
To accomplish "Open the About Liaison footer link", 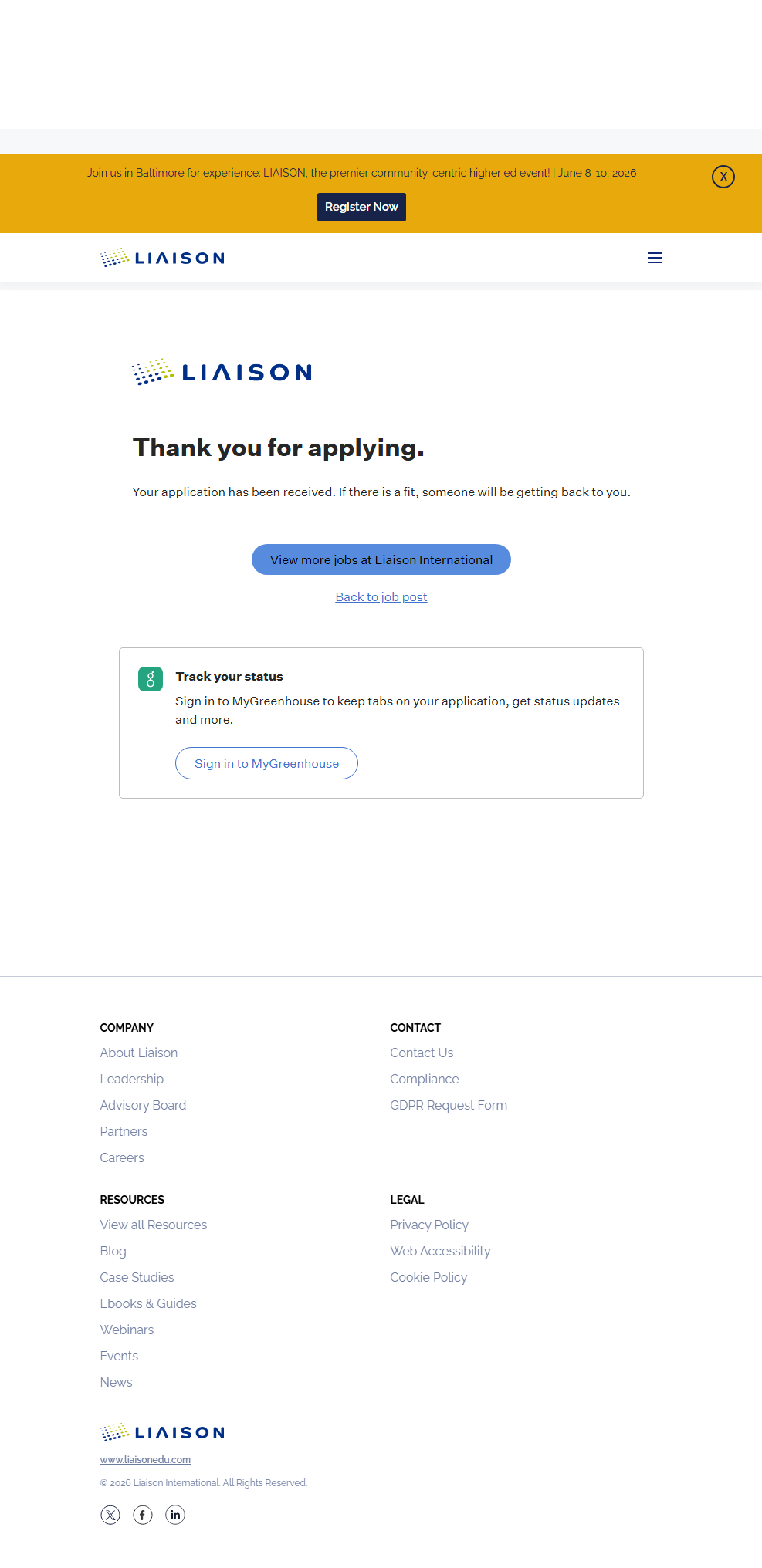I will coord(139,1053).
